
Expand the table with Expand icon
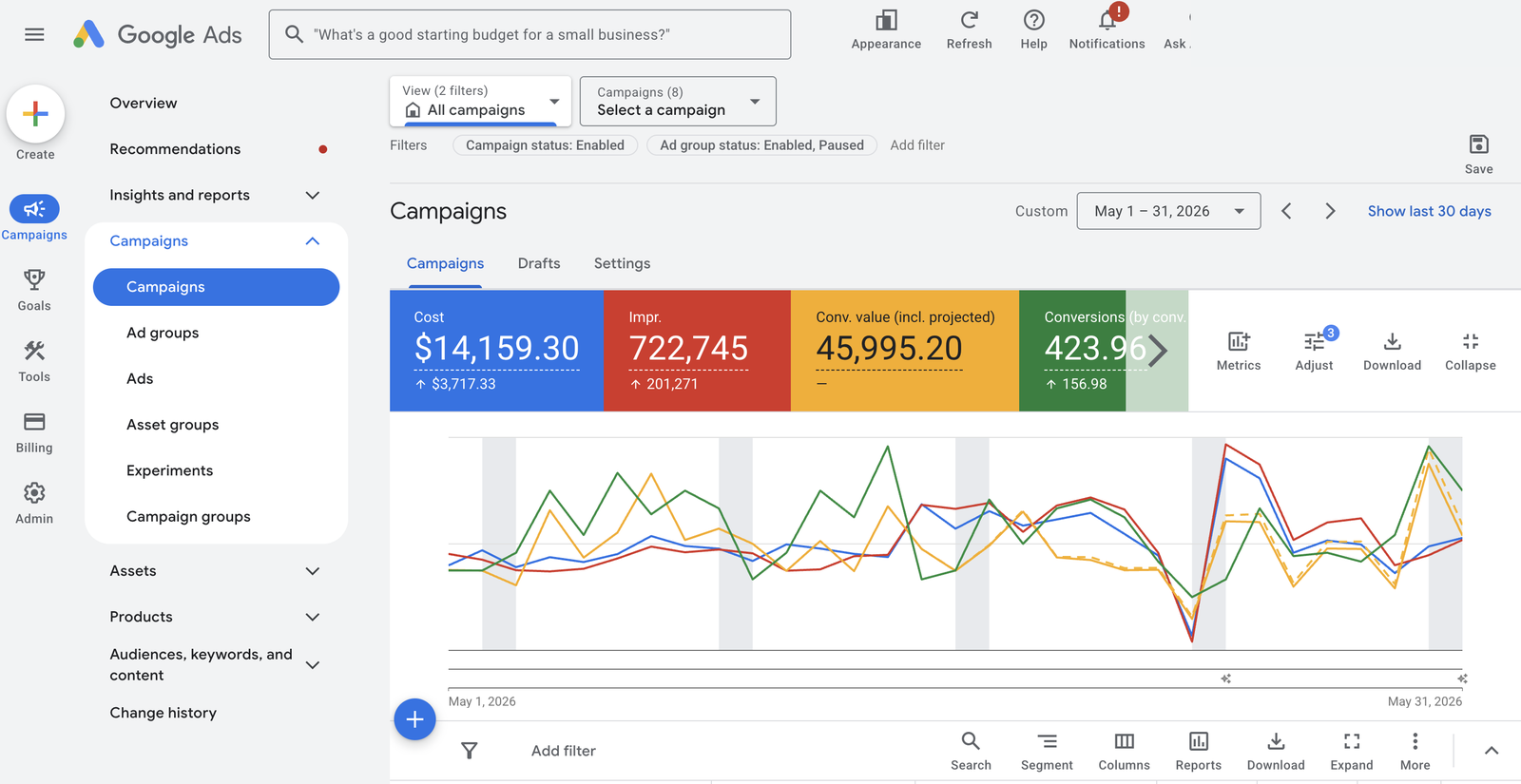click(x=1352, y=741)
